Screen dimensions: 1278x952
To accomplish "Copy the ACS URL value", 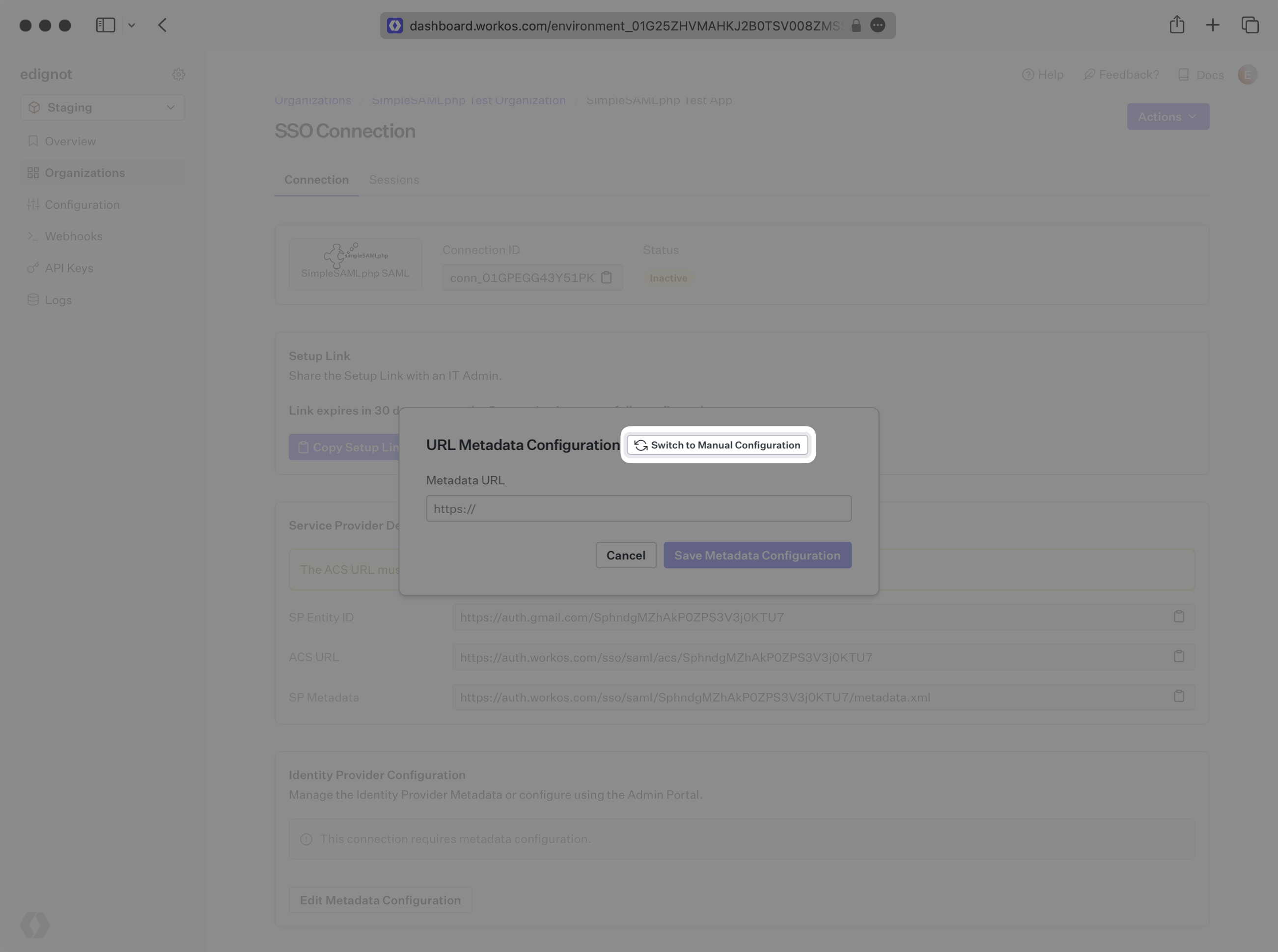I will [1178, 656].
